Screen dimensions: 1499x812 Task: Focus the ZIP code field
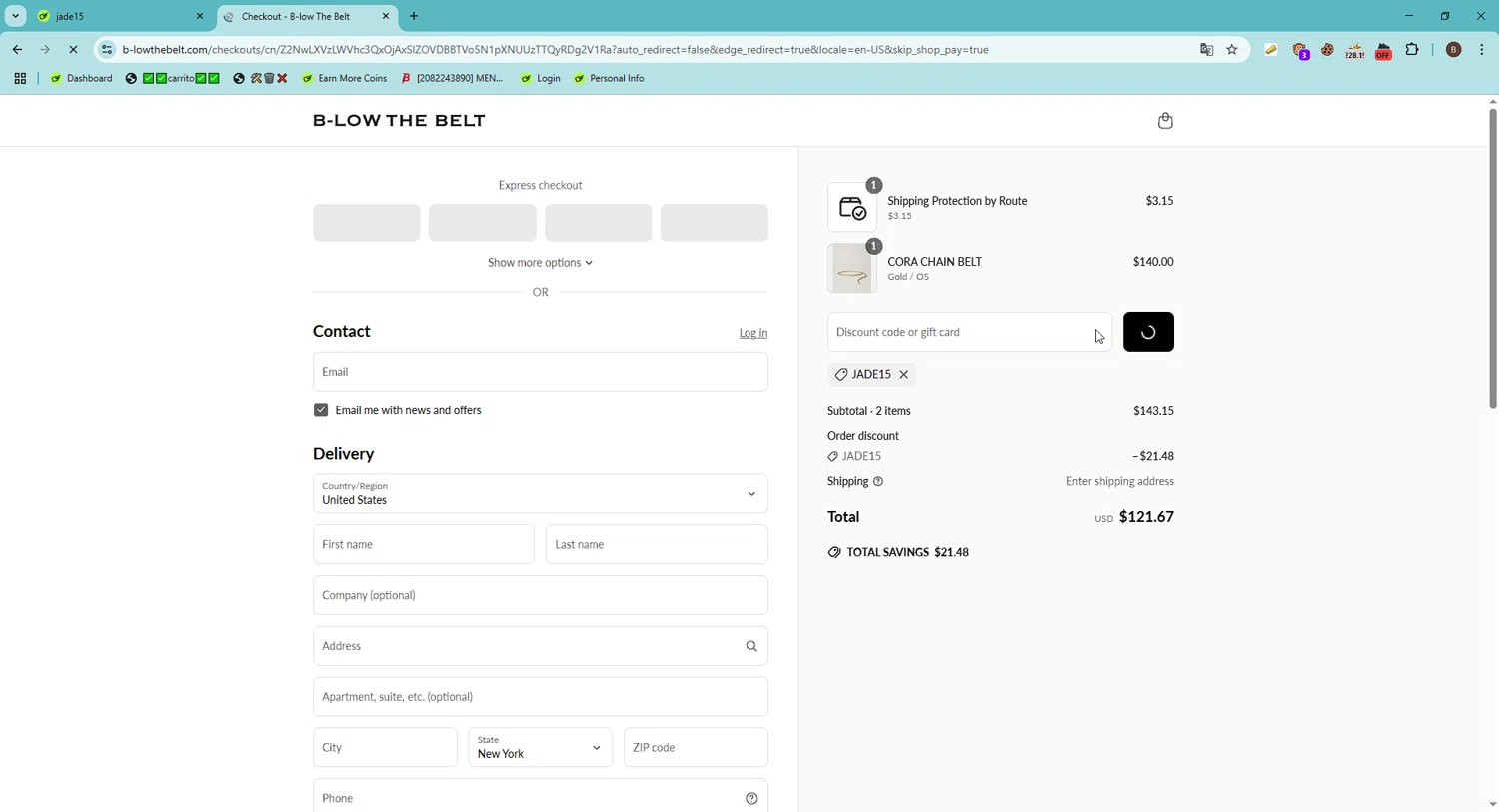pos(696,748)
